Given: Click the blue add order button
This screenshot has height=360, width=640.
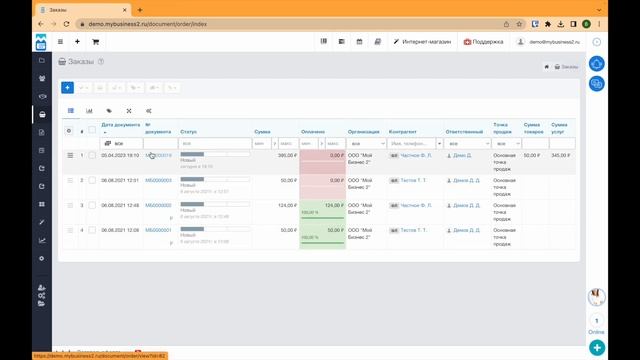Looking at the screenshot, I should click(67, 87).
